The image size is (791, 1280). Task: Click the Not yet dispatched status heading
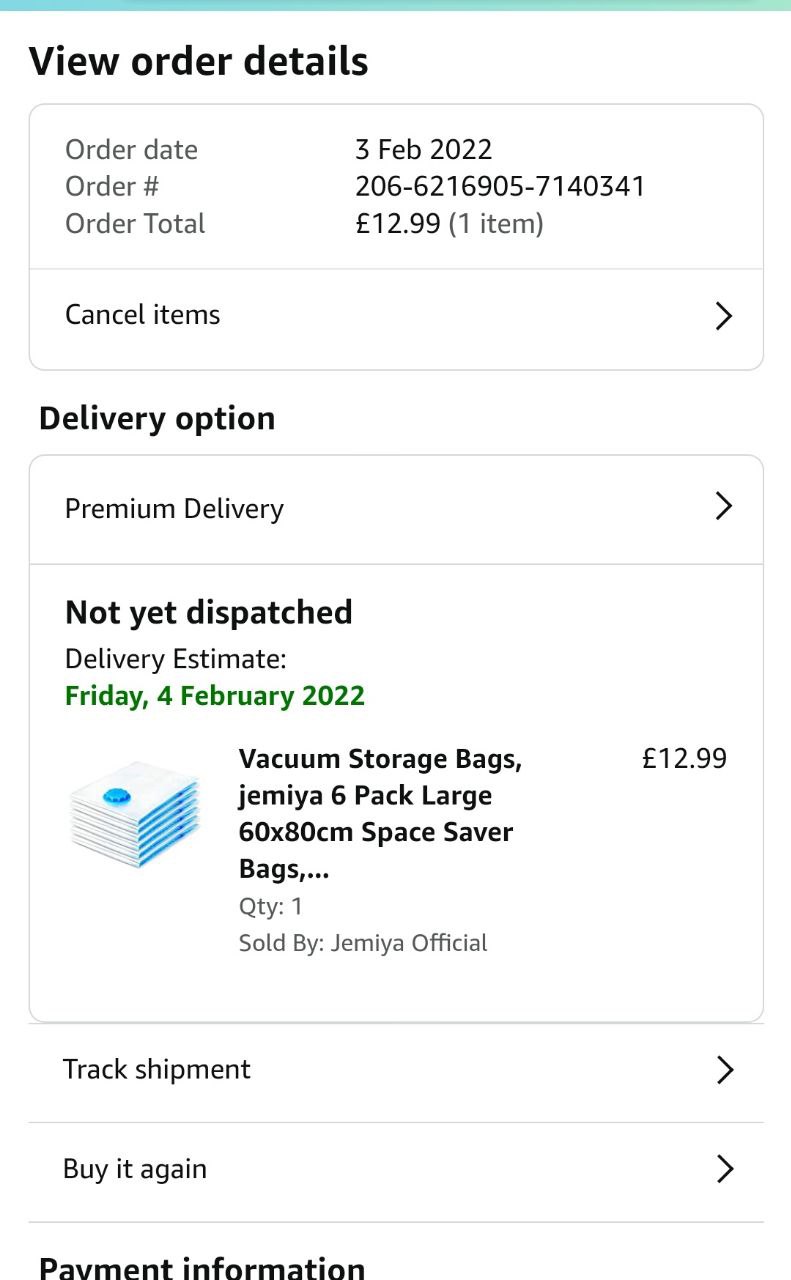(209, 612)
